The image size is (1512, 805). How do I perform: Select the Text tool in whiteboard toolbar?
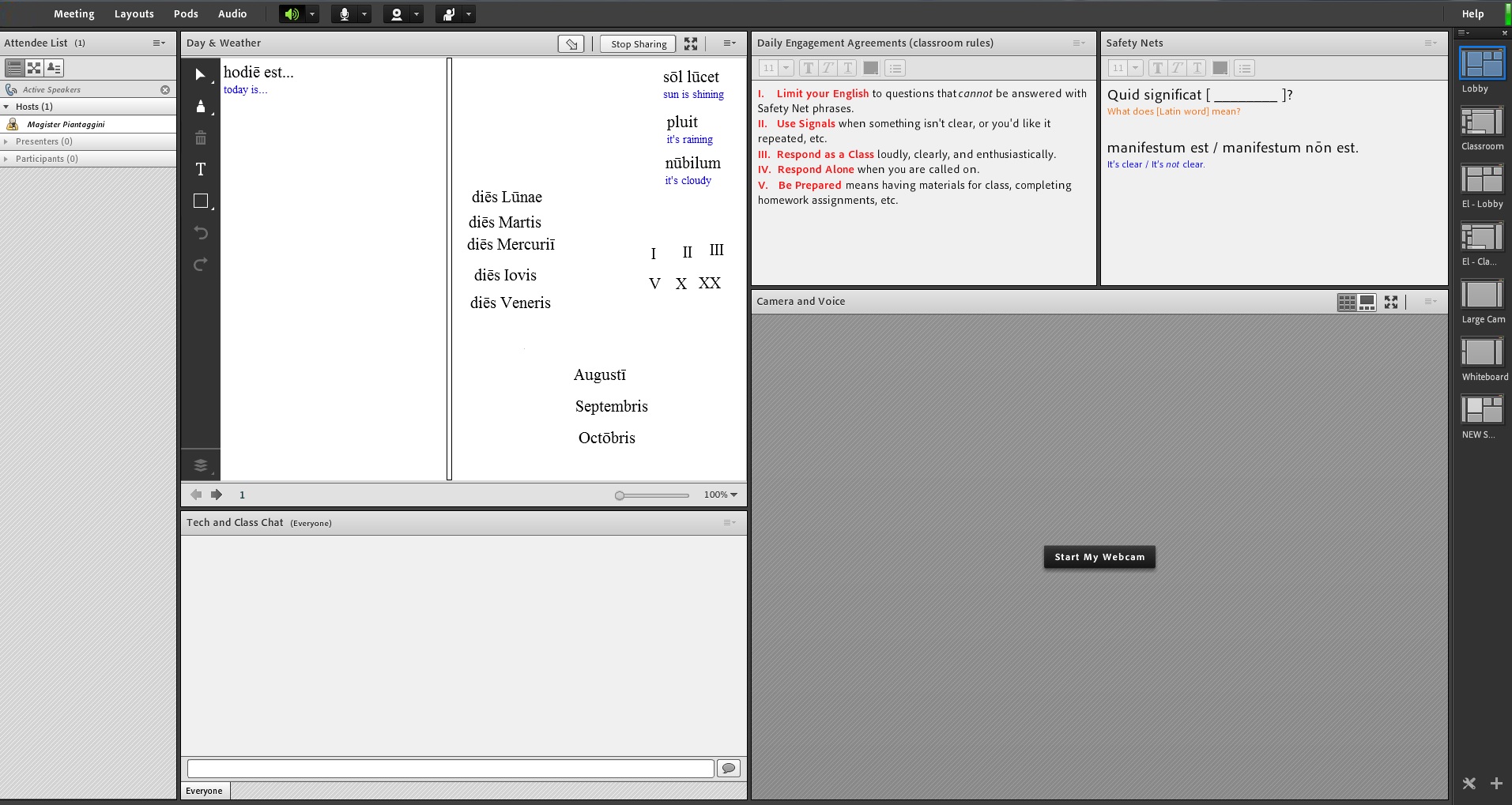[201, 169]
